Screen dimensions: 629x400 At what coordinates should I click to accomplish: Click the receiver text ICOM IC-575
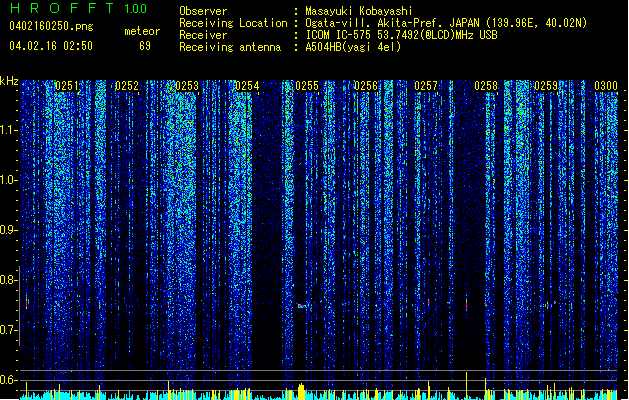tap(340, 35)
